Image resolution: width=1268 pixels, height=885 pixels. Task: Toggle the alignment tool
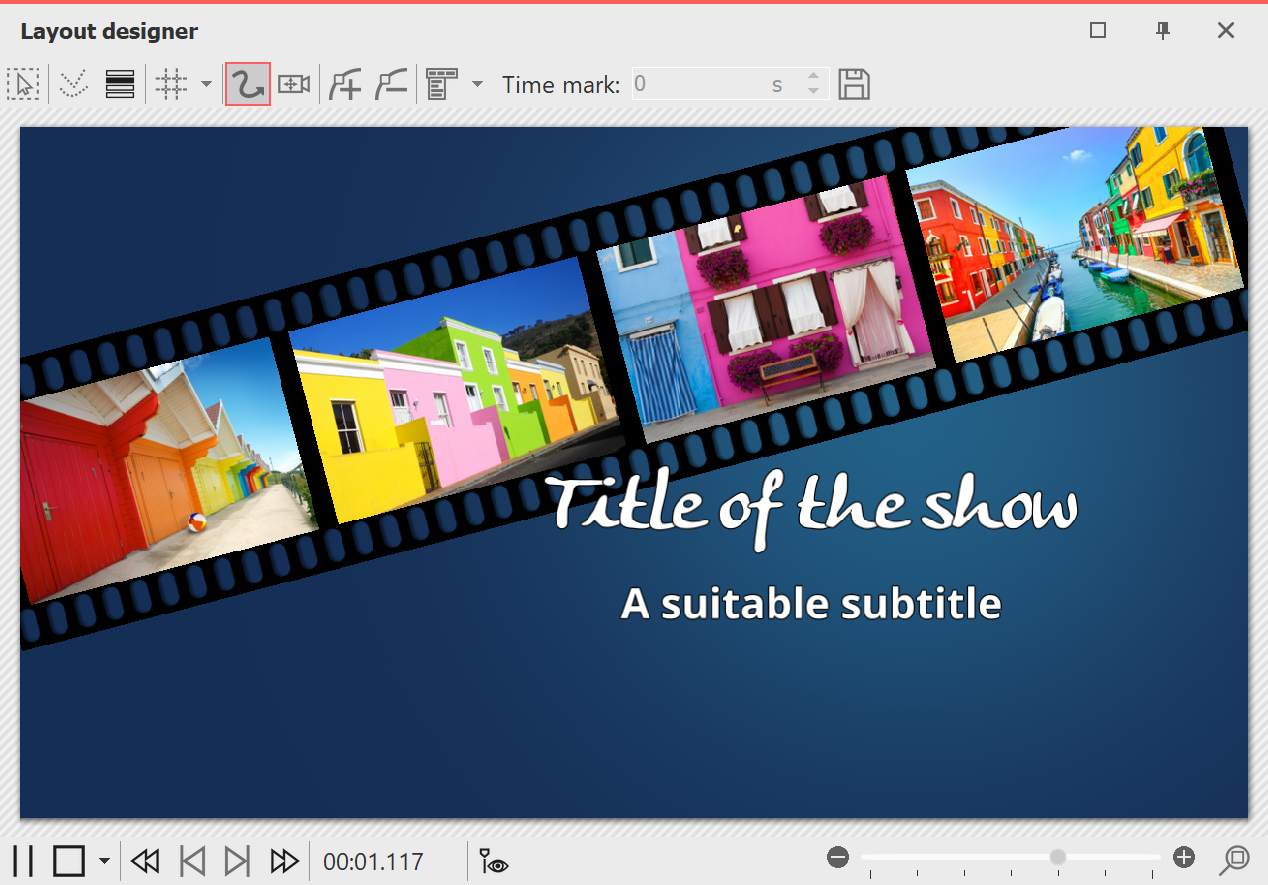tap(120, 84)
